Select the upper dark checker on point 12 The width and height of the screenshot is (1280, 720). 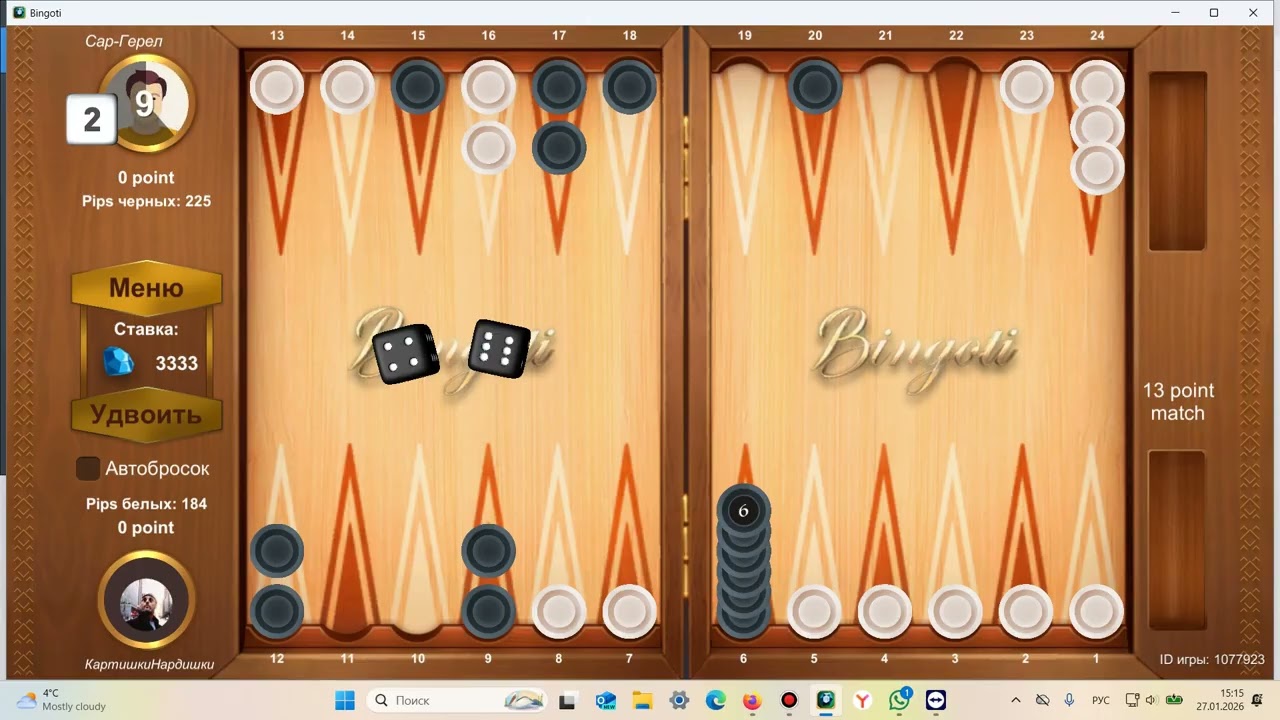pos(277,551)
